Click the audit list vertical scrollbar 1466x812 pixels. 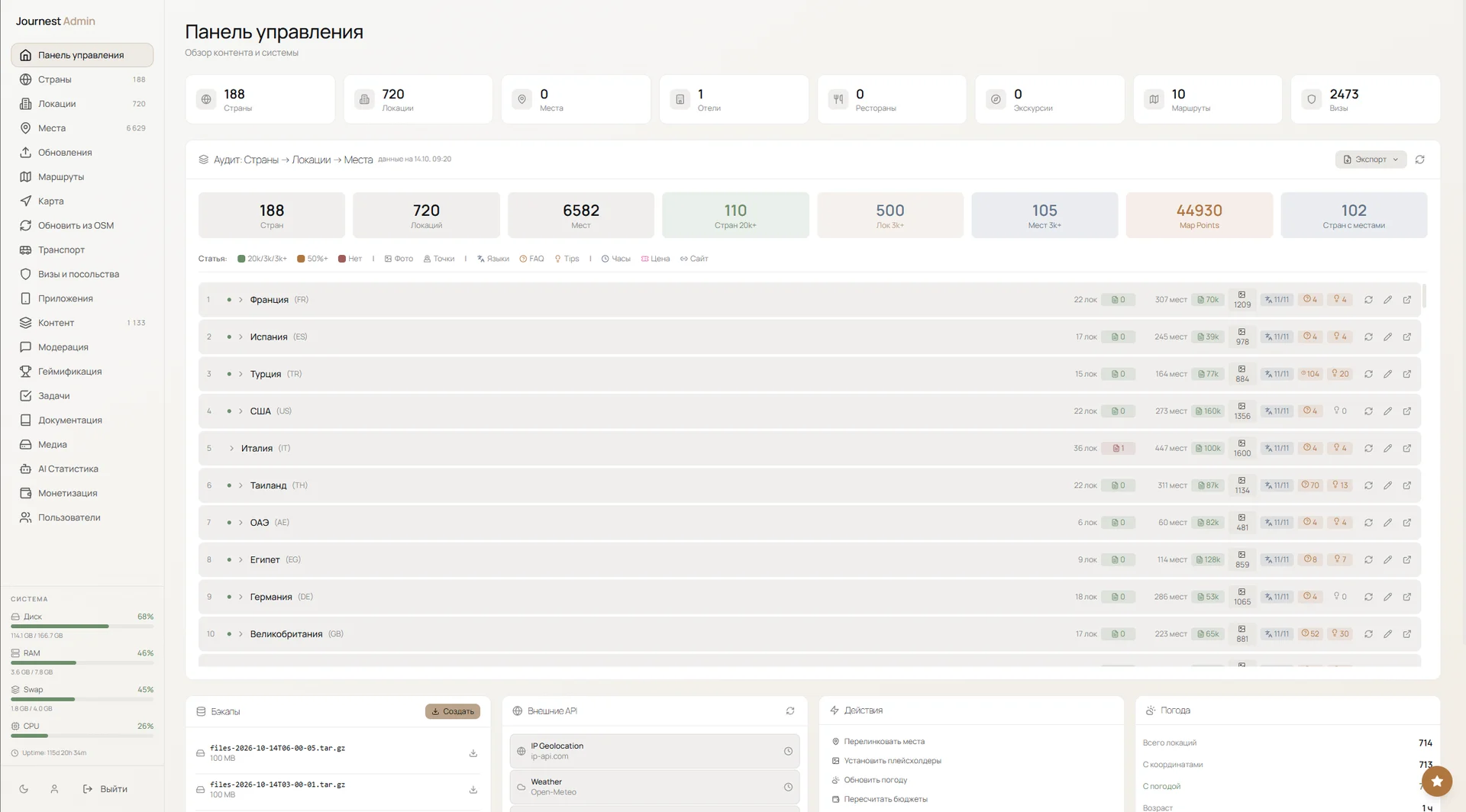click(1424, 296)
